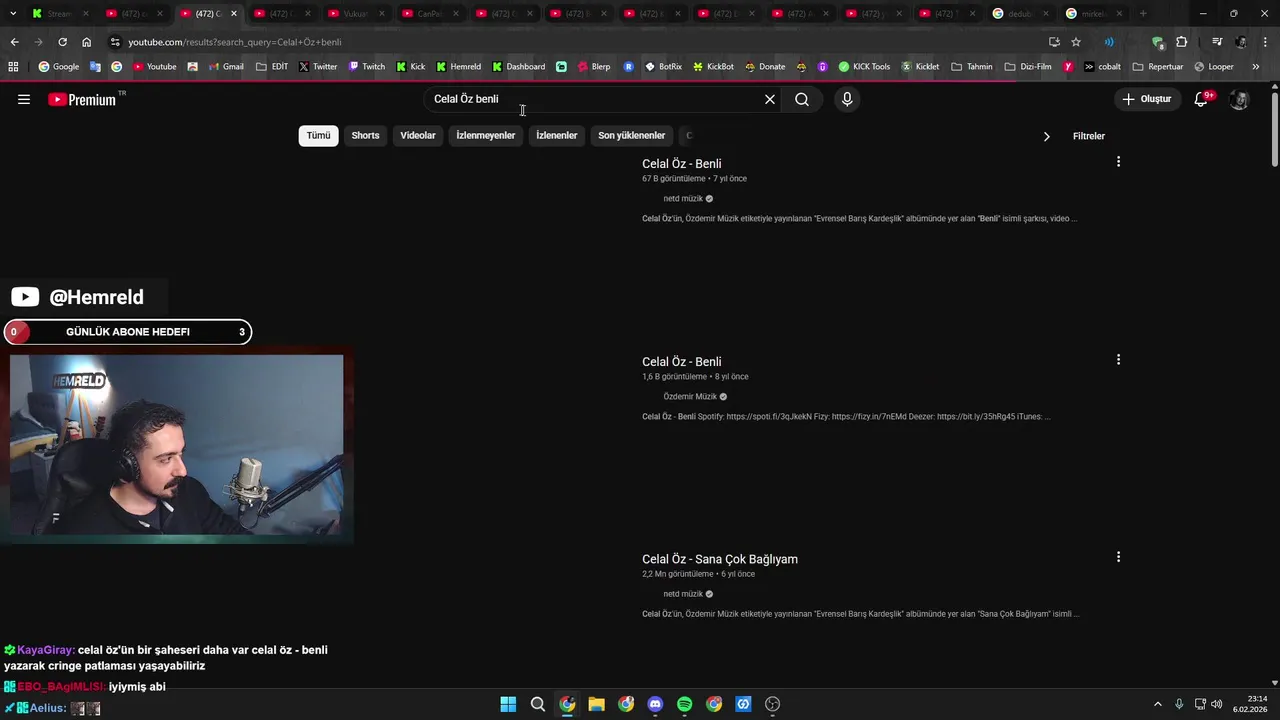Open first result 'Celal Öz - Benli' from netd müzik
Viewport: 1280px width, 720px height.
click(x=681, y=164)
